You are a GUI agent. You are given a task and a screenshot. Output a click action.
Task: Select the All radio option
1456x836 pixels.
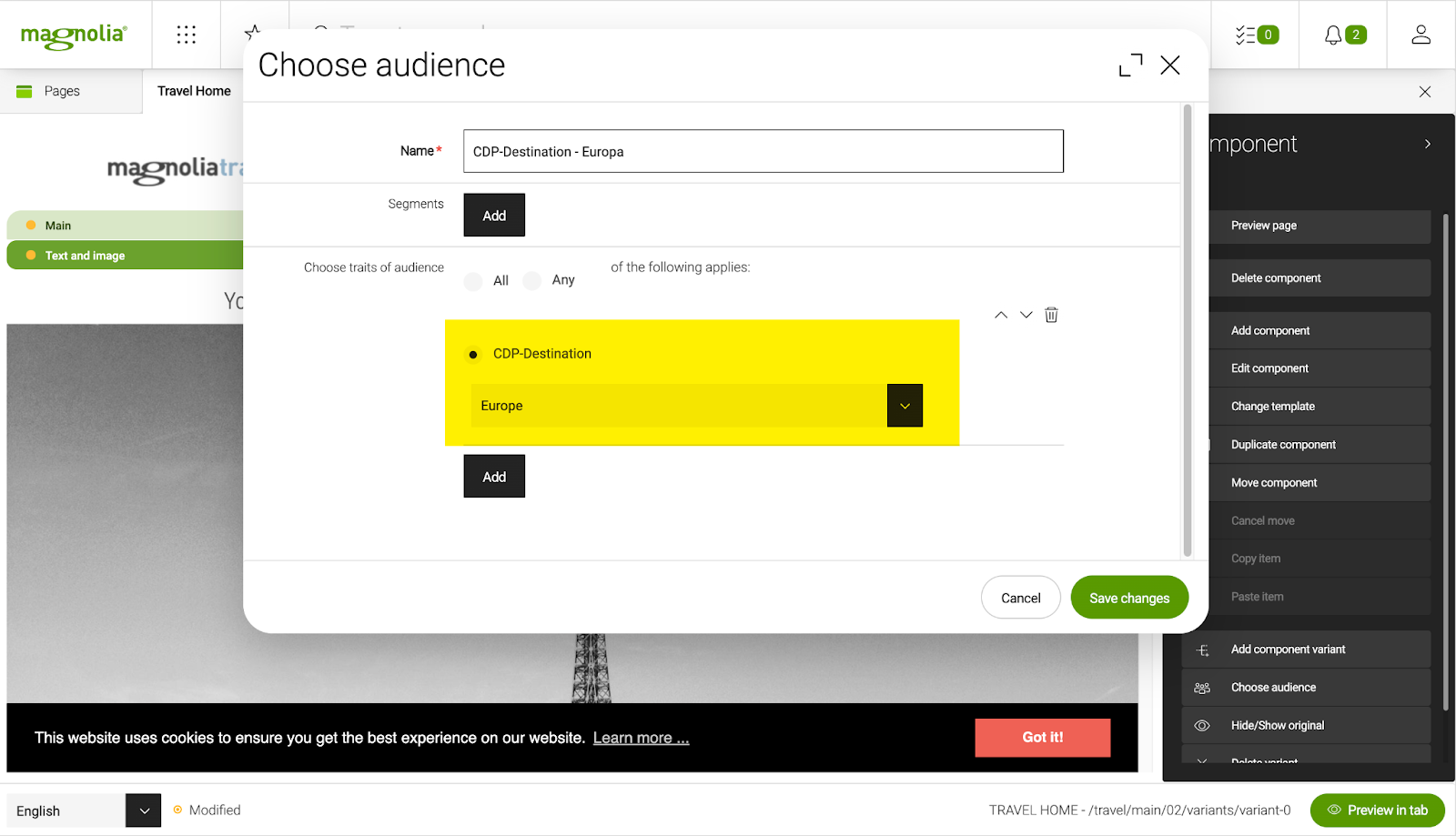click(x=473, y=281)
